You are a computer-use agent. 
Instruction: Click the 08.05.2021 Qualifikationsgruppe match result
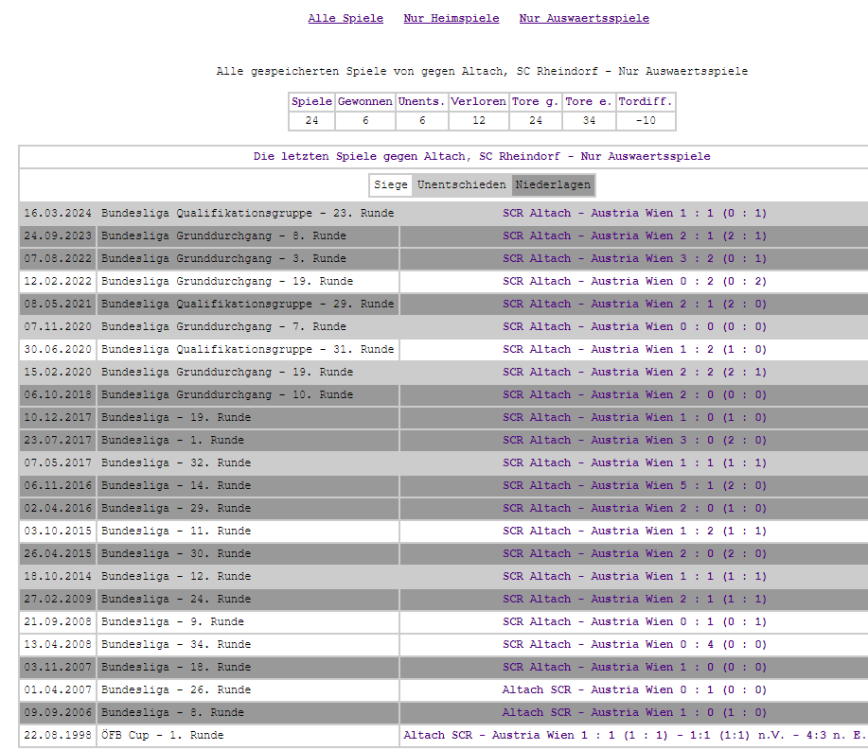pyautogui.click(x=634, y=304)
